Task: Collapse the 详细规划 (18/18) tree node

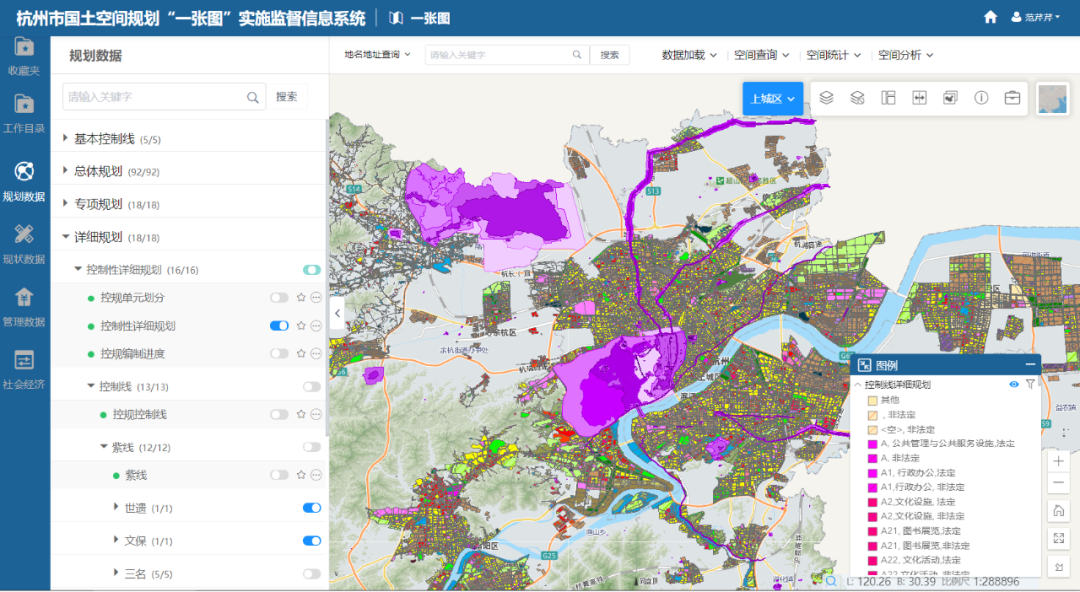Action: coord(65,236)
